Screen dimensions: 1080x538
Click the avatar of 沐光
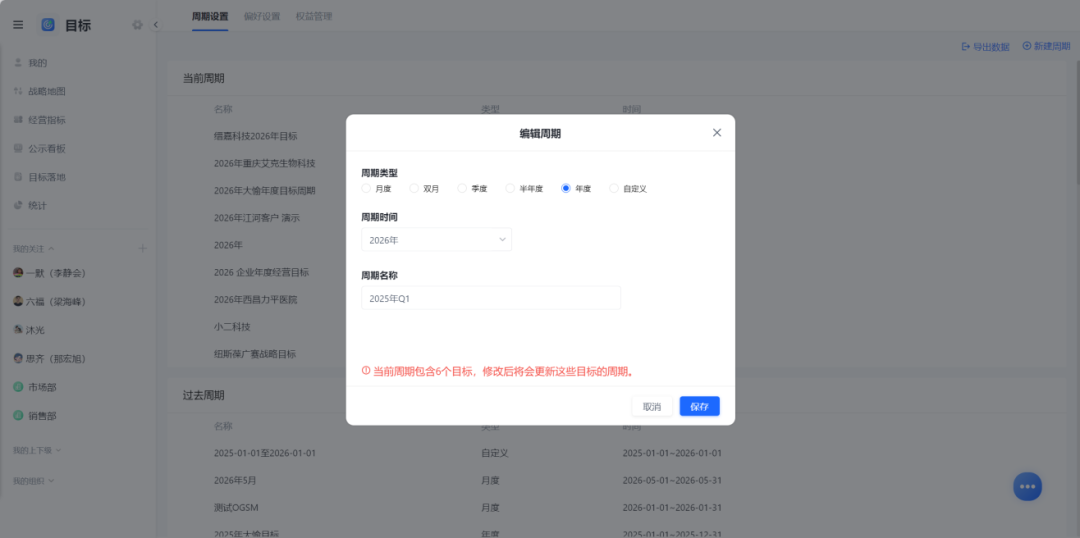[19, 330]
